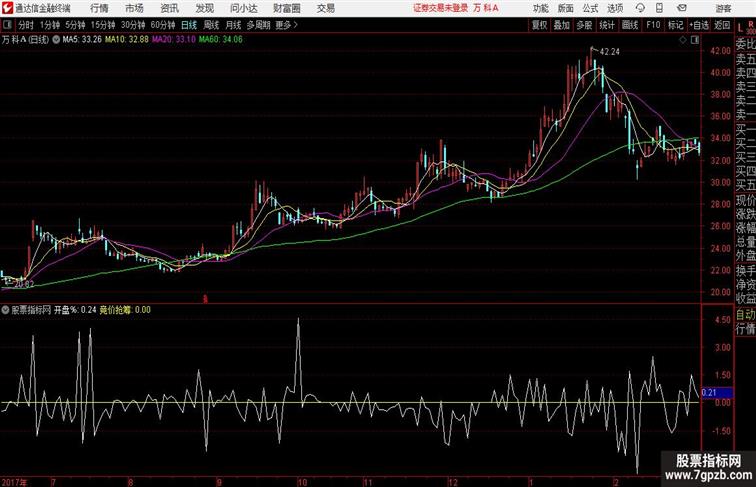The image size is (756, 487).
Task: Switch to 月线 monthly period
Action: (233, 25)
